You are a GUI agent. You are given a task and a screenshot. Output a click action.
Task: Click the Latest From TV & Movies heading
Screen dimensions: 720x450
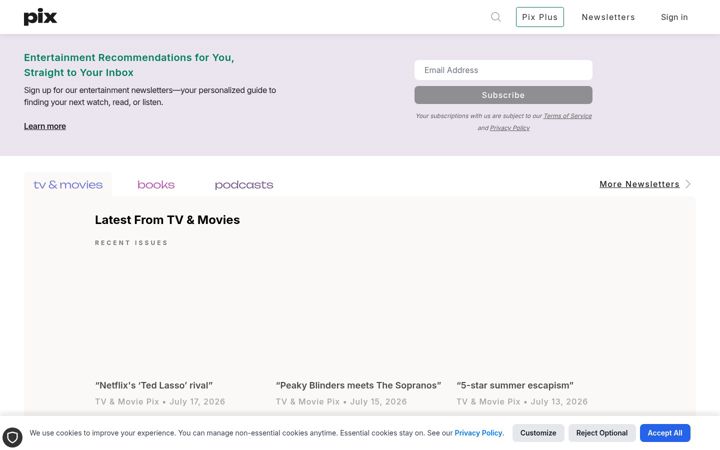[167, 220]
